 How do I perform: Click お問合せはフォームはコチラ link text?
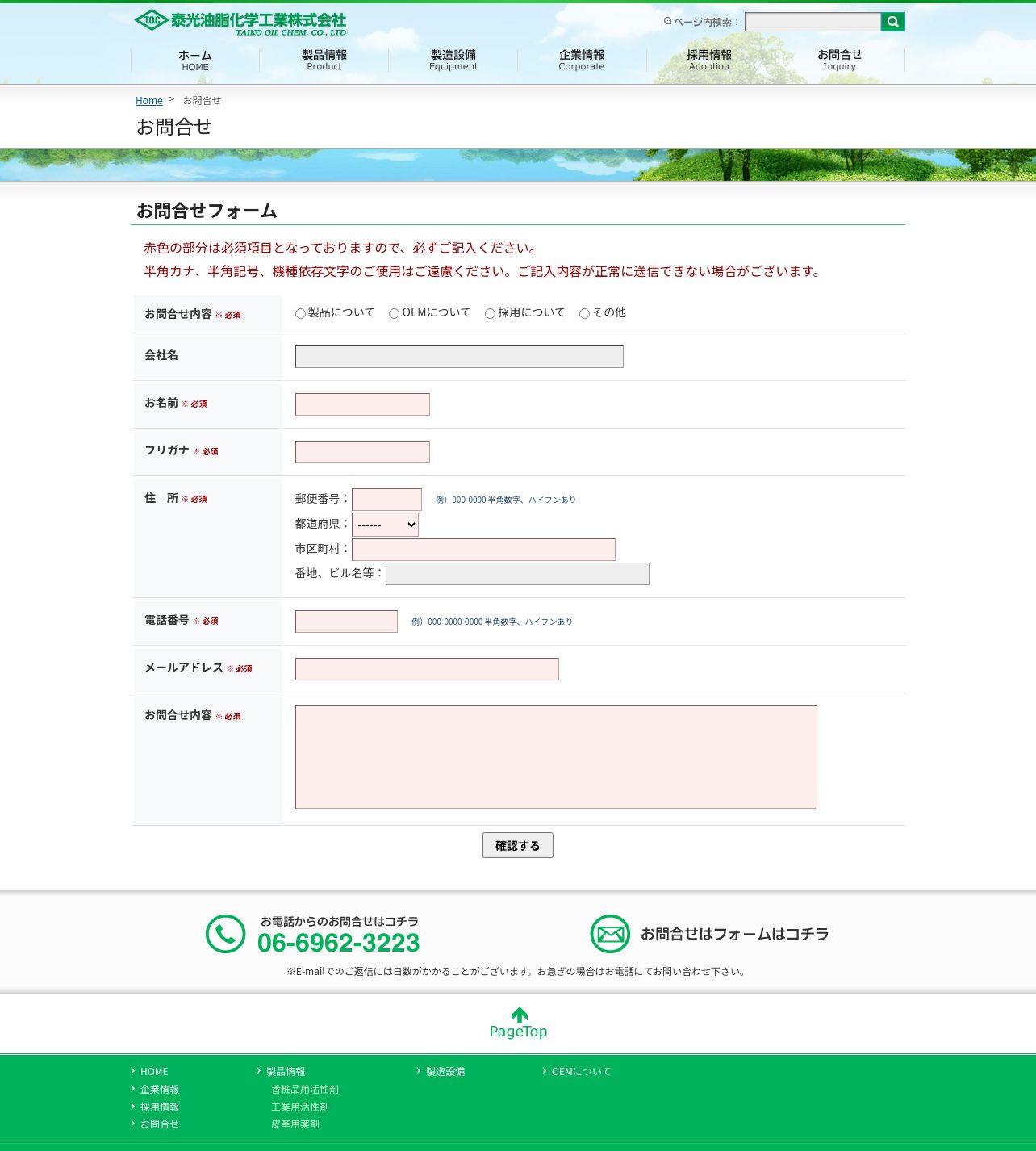click(735, 934)
